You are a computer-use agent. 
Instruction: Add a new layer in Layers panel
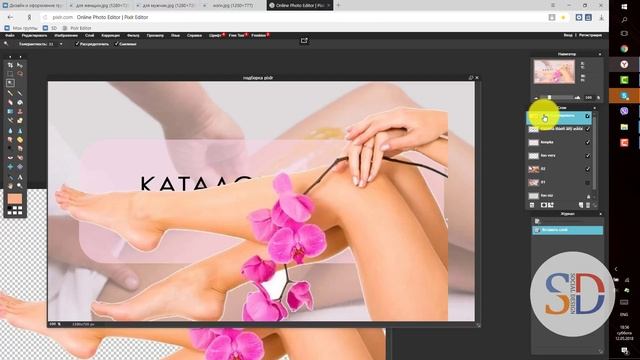click(x=581, y=205)
